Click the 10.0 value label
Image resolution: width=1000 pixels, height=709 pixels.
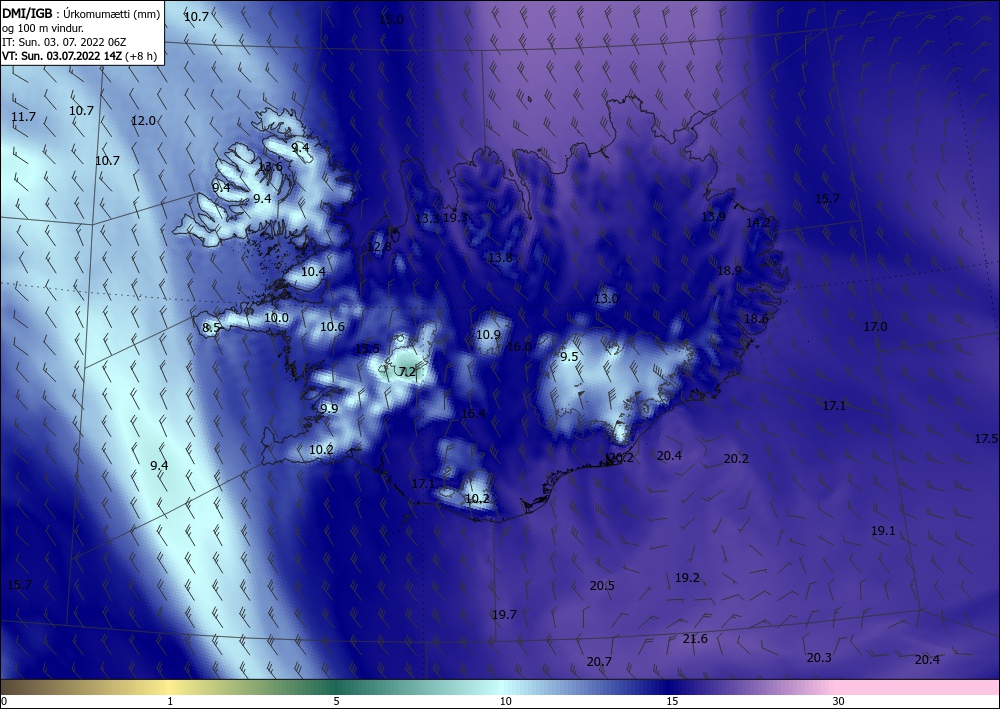point(276,318)
